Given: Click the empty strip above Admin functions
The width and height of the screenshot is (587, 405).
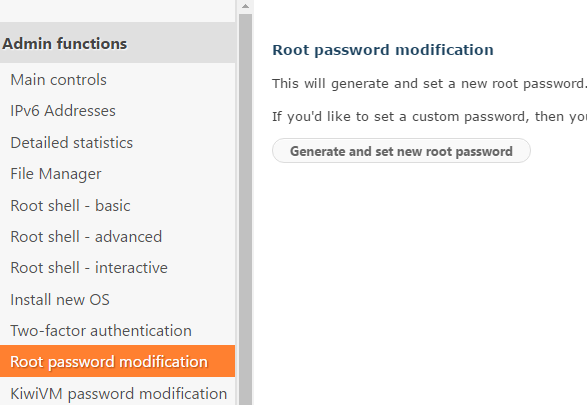Looking at the screenshot, I should 117,11.
